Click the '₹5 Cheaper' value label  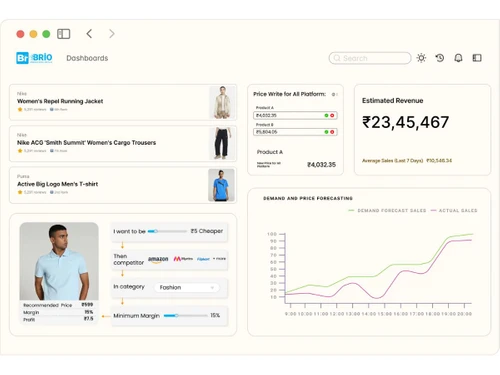(x=207, y=231)
